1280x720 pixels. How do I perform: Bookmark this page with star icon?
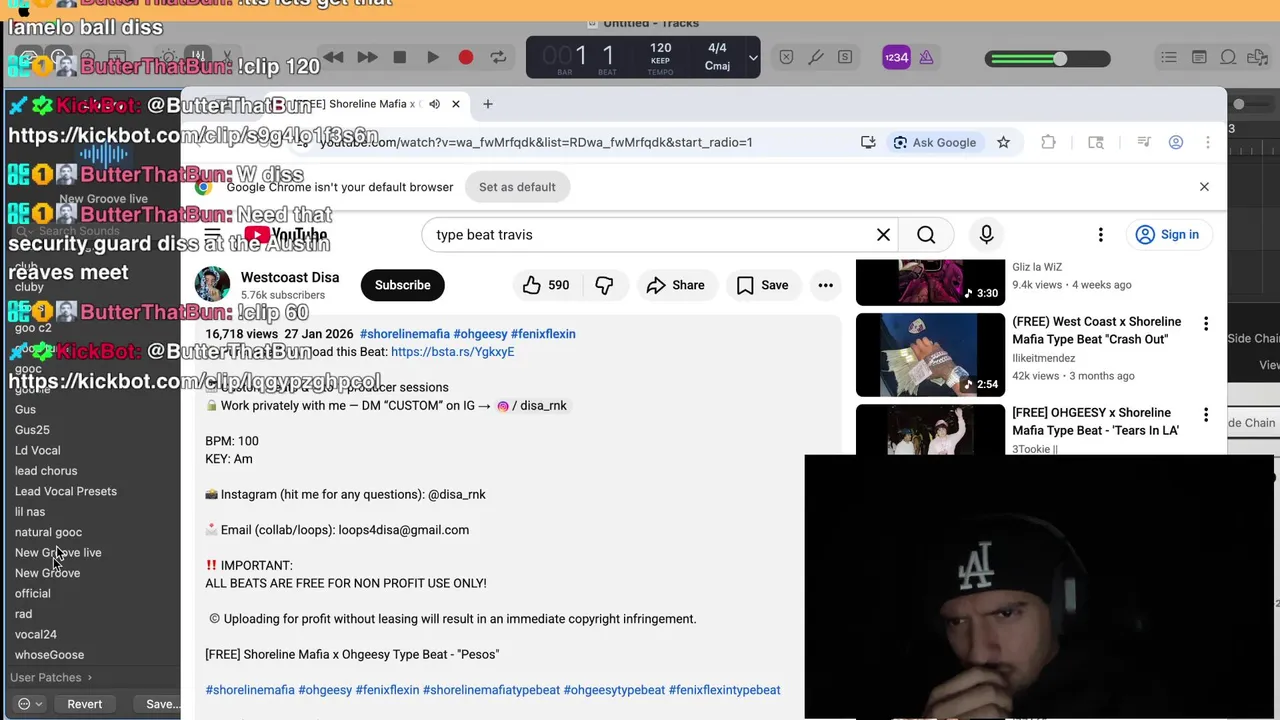[1003, 142]
